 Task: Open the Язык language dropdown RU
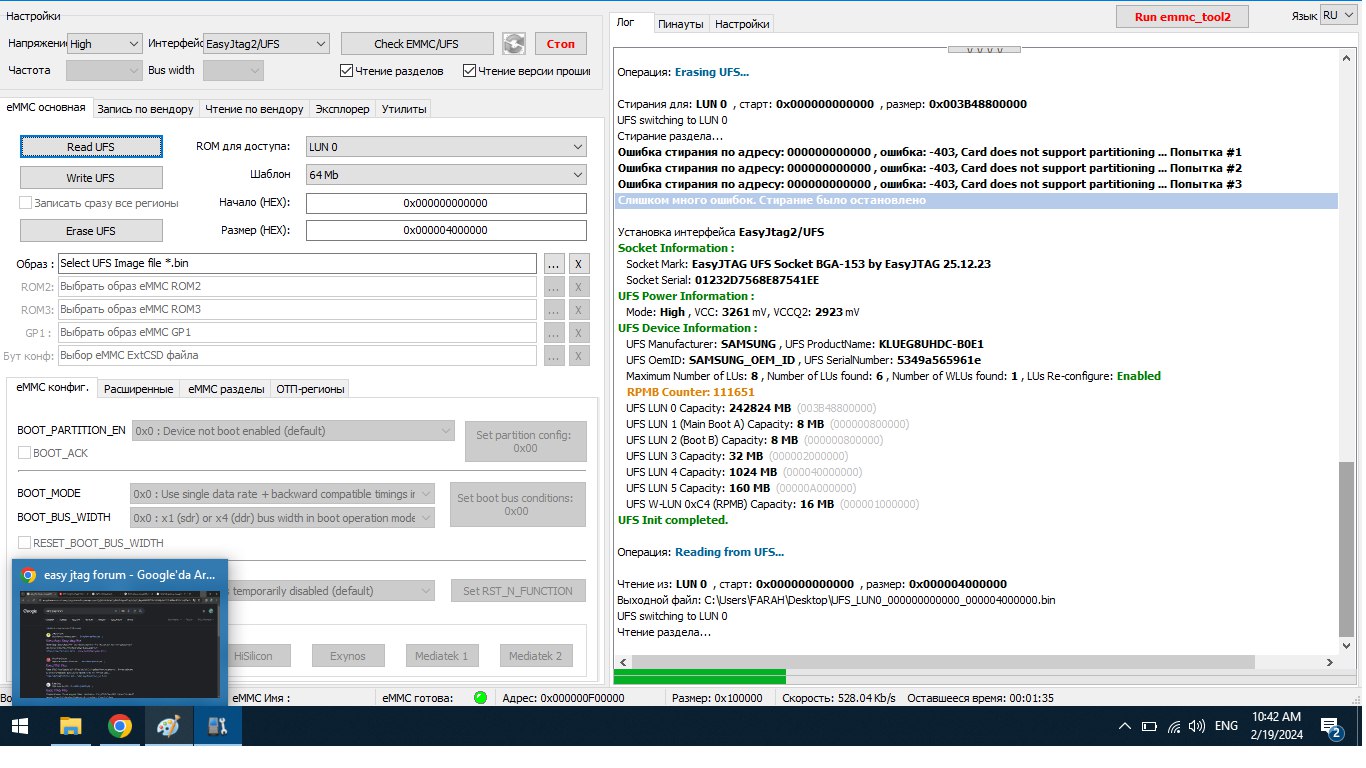[x=1338, y=16]
